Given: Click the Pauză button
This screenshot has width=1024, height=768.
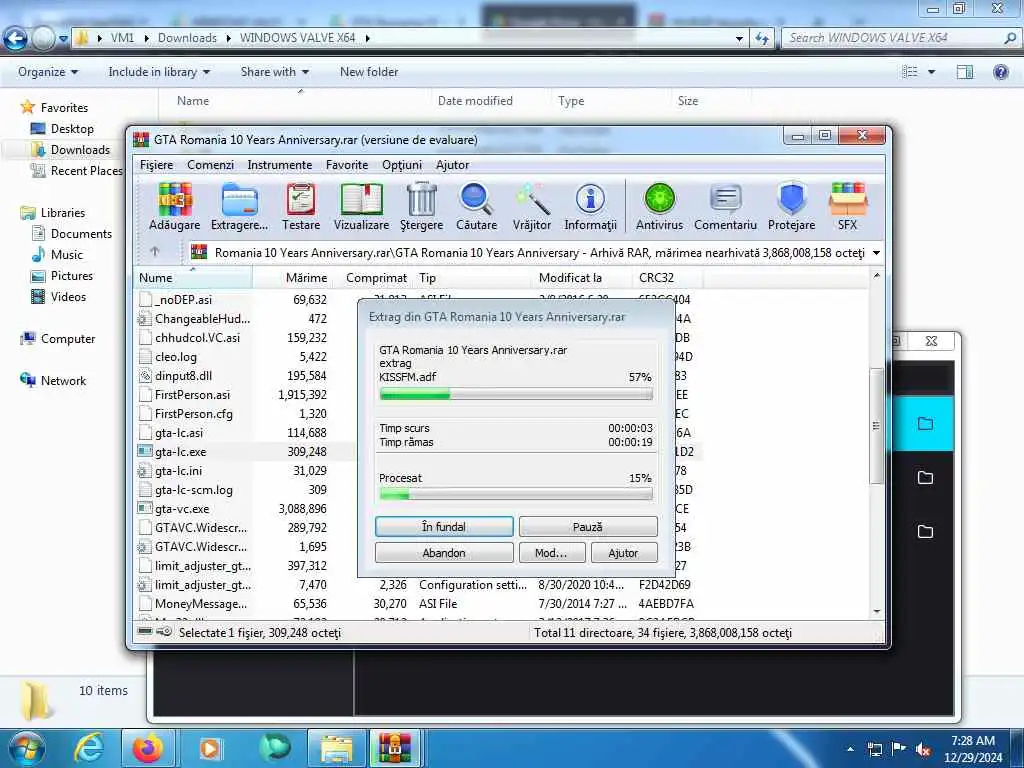Looking at the screenshot, I should [x=588, y=526].
